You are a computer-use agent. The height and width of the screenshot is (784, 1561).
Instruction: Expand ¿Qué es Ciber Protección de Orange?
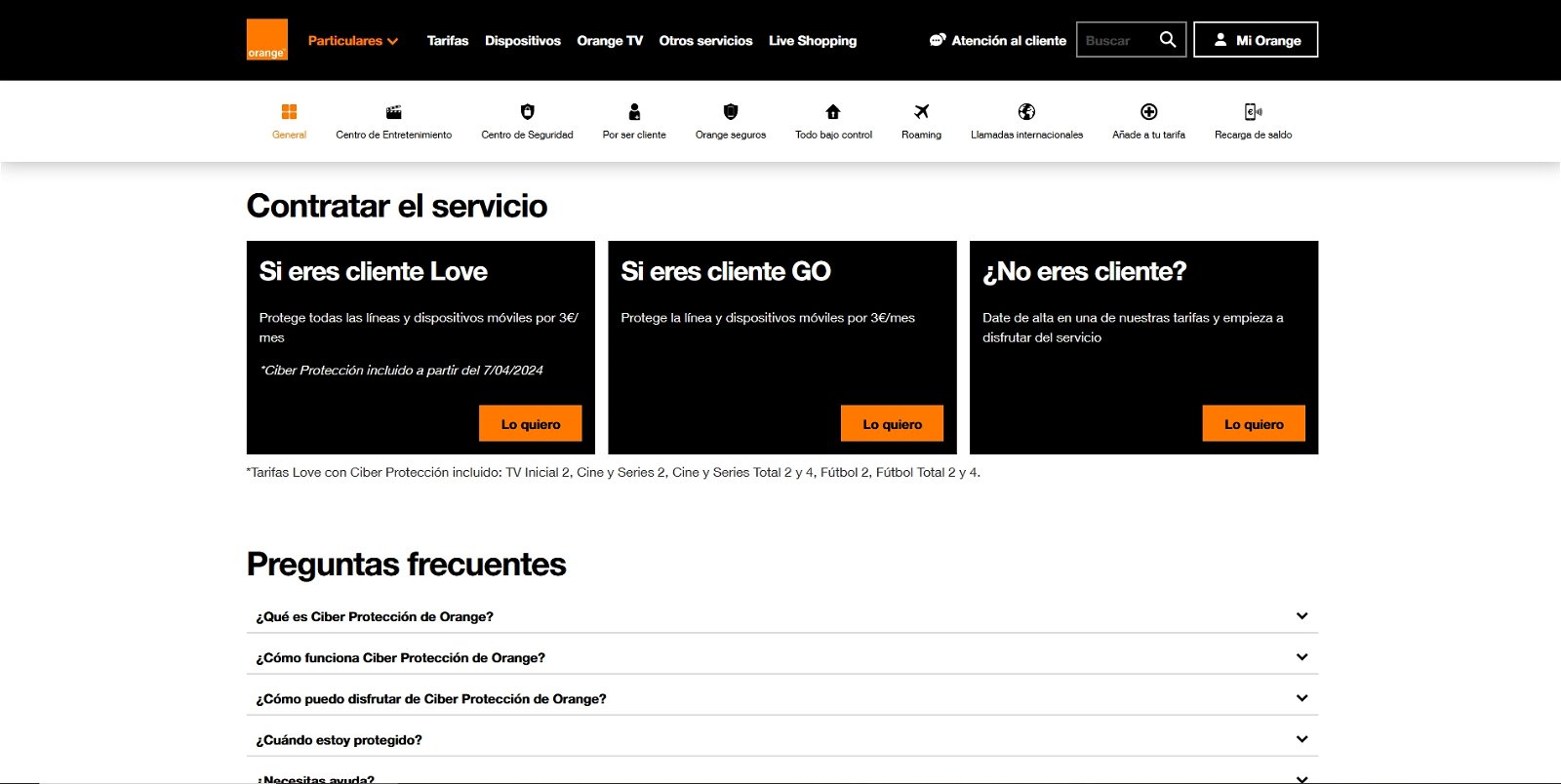click(782, 616)
